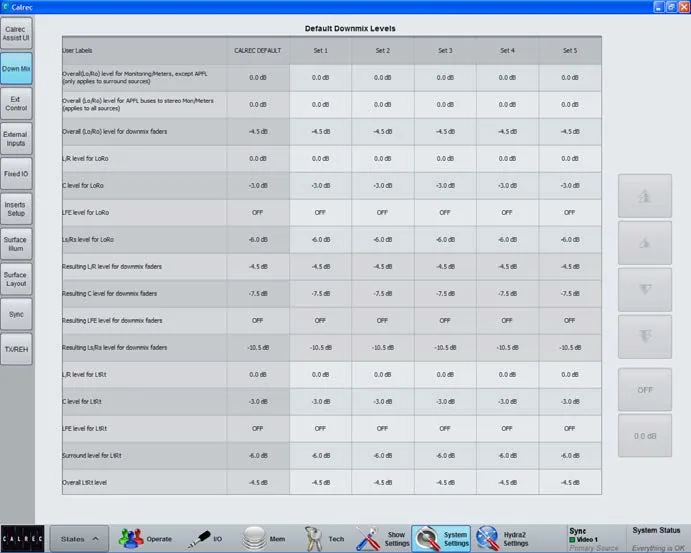Click the small step up arrow button
The height and width of the screenshot is (553, 691).
coord(645,243)
